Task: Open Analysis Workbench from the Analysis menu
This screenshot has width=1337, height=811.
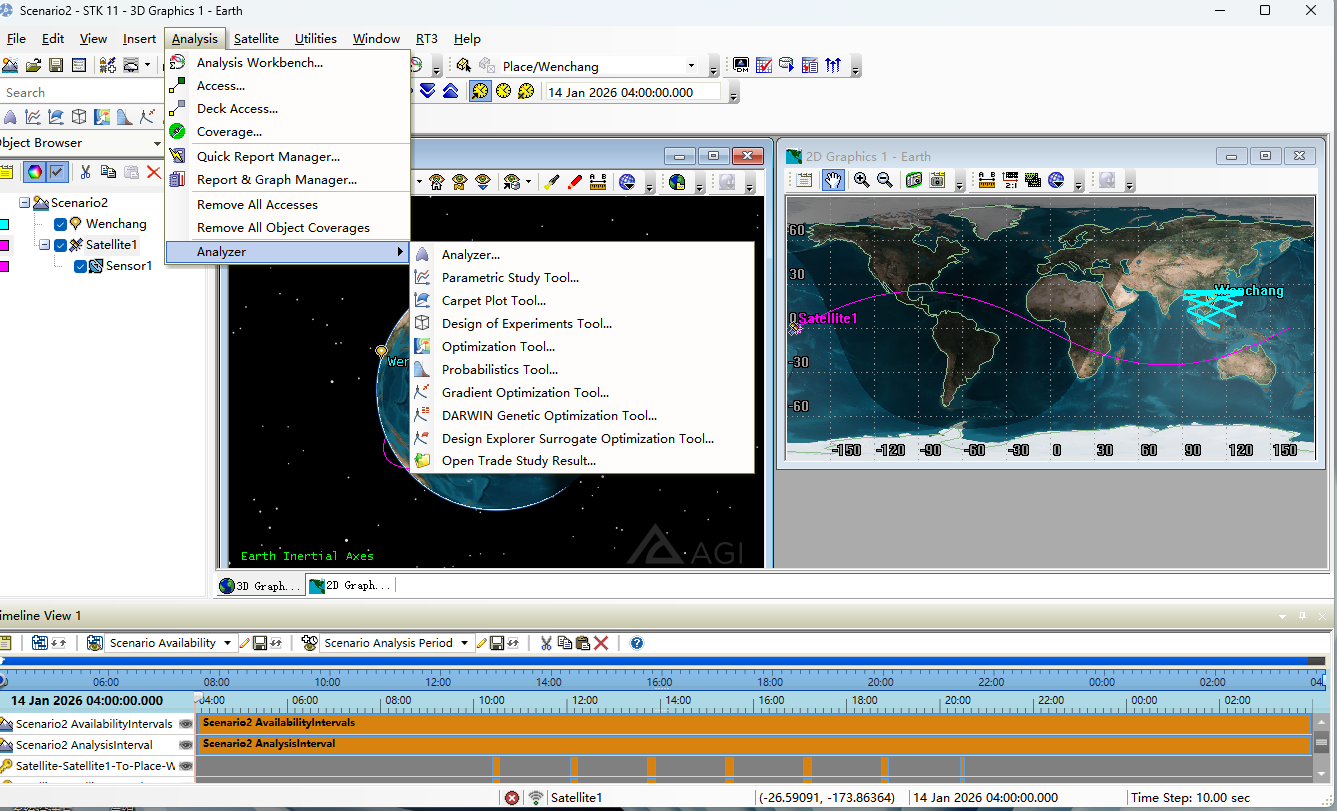Action: pyautogui.click(x=288, y=62)
